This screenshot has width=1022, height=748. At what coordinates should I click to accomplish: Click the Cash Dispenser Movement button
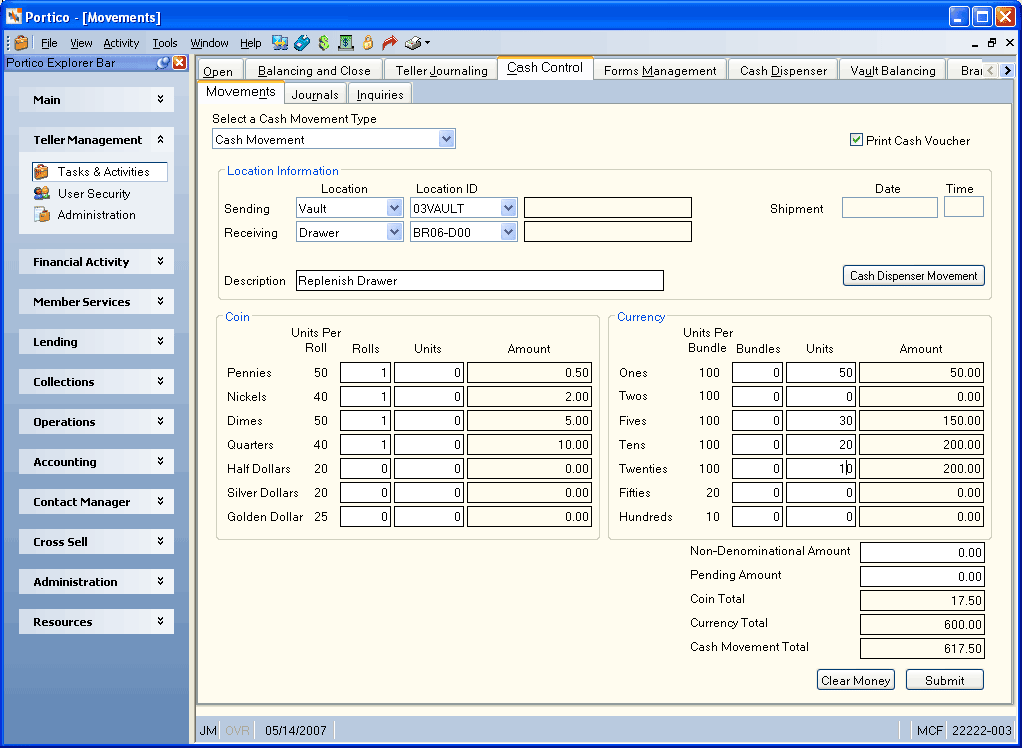[913, 276]
